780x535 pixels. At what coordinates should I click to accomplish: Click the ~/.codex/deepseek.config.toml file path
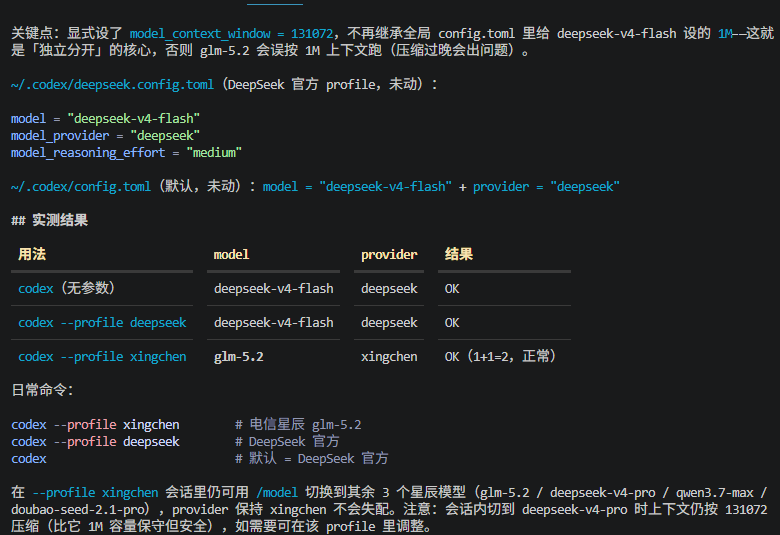[112, 85]
